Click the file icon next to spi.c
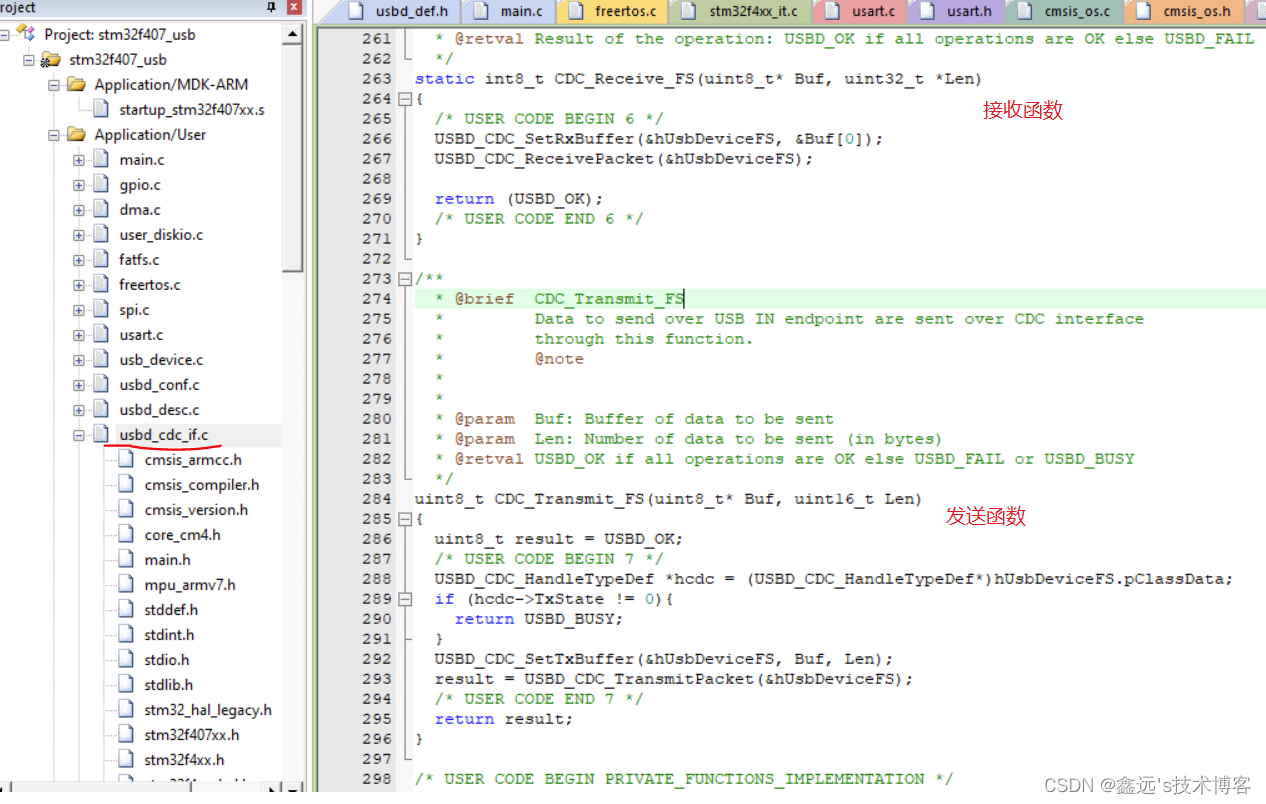 (101, 309)
